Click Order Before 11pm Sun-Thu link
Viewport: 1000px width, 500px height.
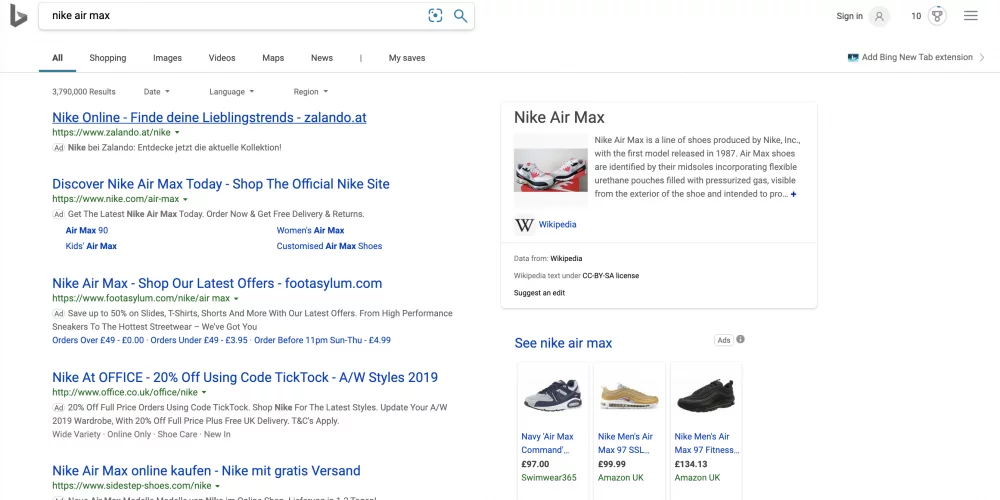[x=323, y=341]
